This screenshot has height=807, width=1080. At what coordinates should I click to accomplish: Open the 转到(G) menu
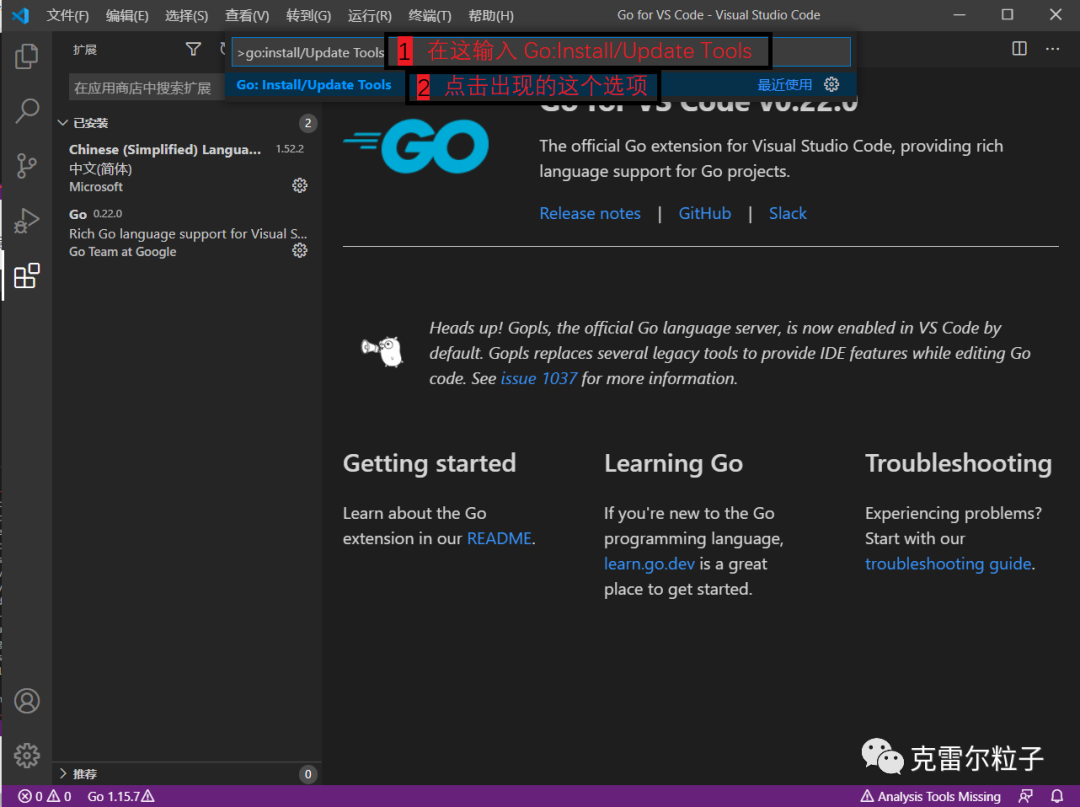(308, 15)
